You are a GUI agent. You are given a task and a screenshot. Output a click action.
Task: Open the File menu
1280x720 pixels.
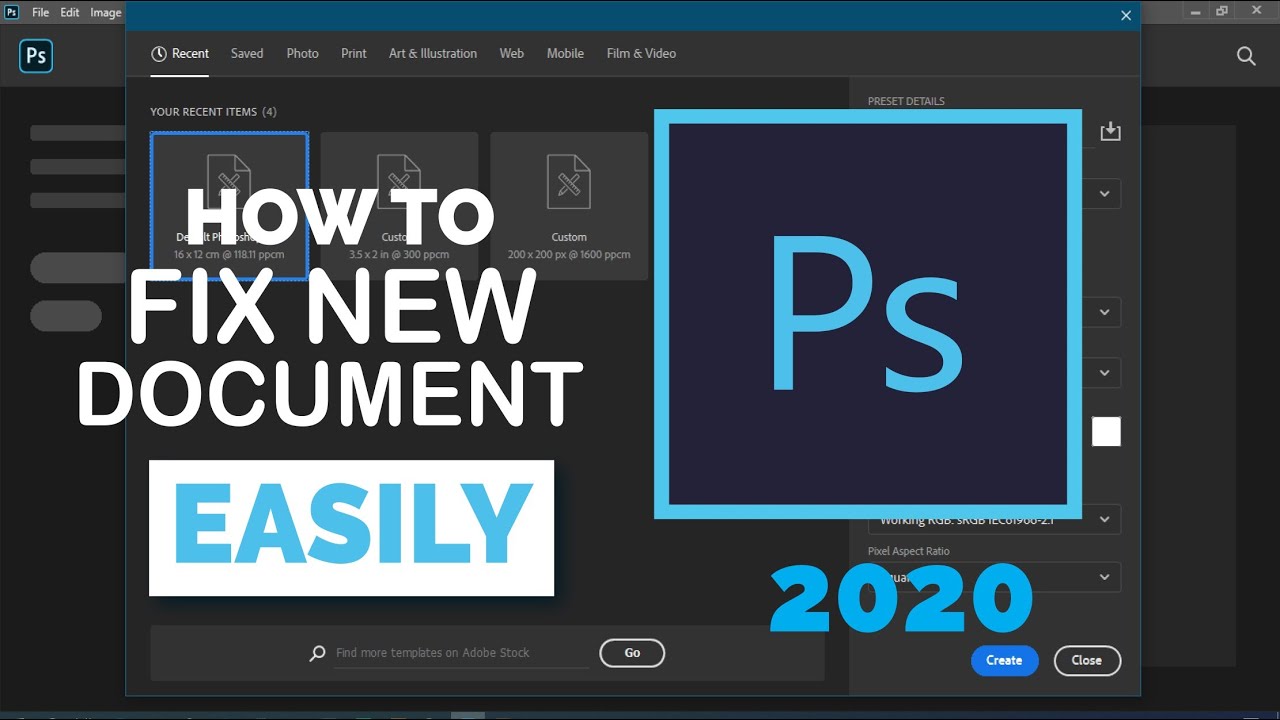[x=40, y=12]
